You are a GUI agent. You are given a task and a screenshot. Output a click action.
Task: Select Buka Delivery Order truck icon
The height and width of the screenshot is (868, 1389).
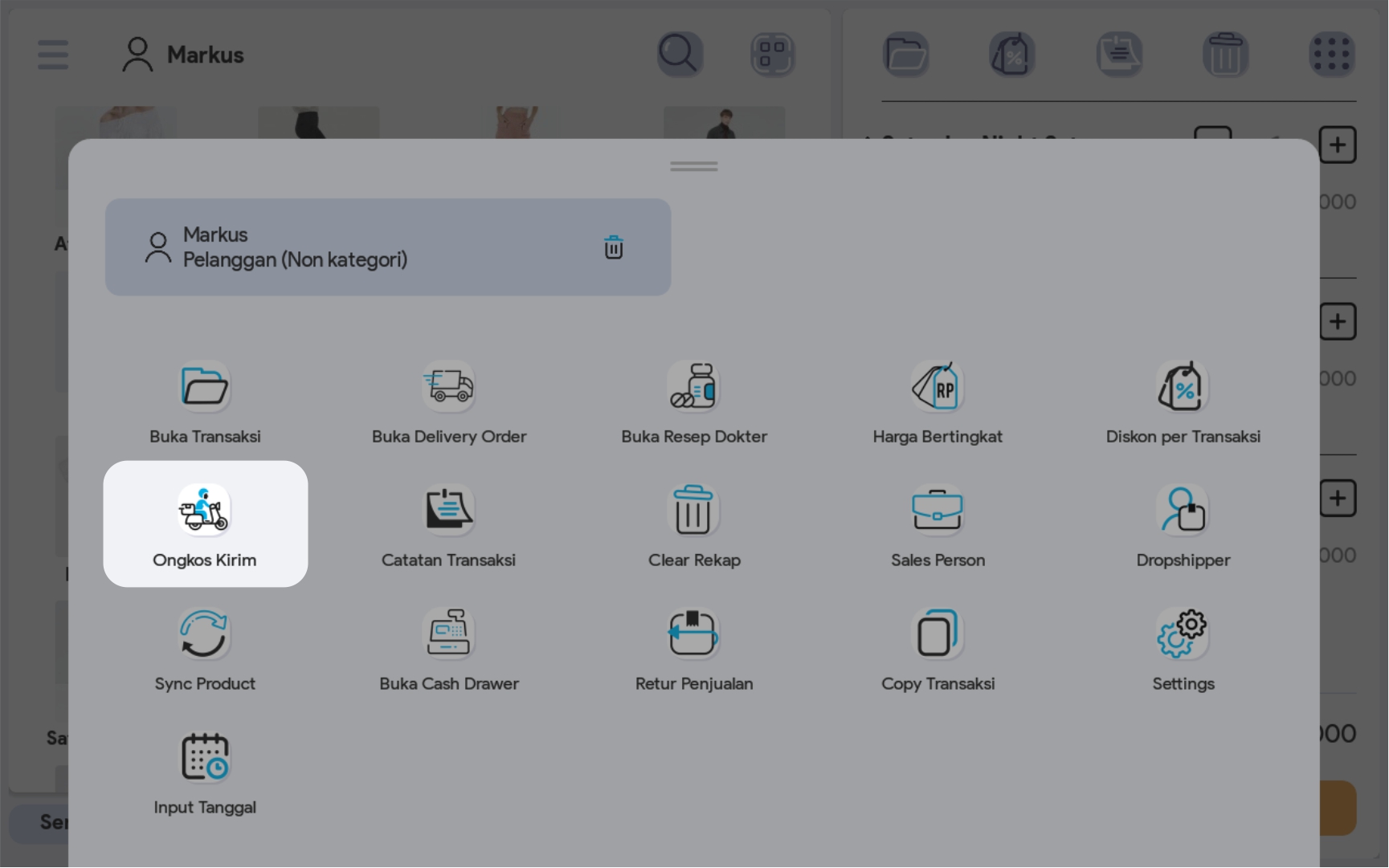(x=448, y=387)
